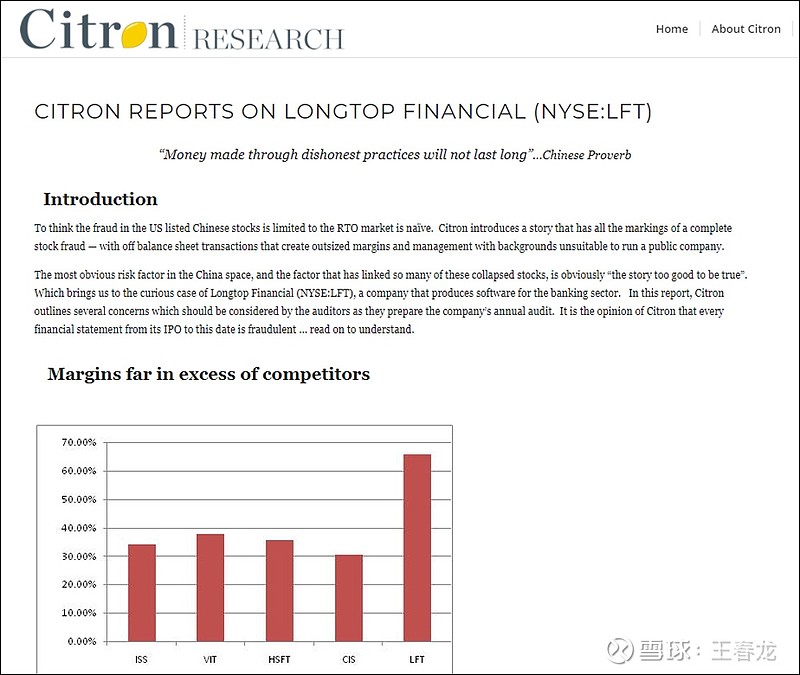Click the Longtop Financial report title
The image size is (800, 675).
click(x=343, y=112)
